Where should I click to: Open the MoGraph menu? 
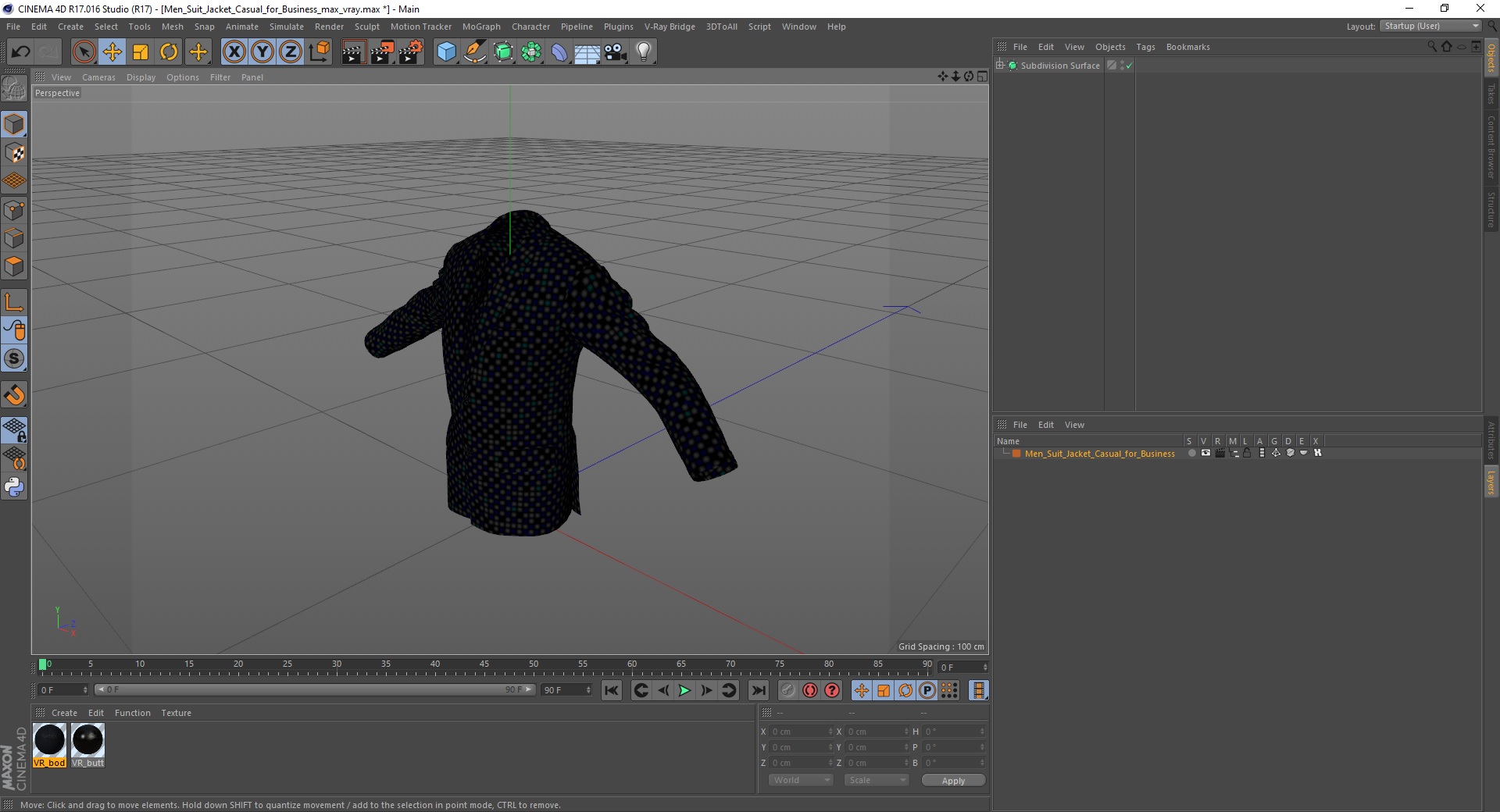point(481,27)
